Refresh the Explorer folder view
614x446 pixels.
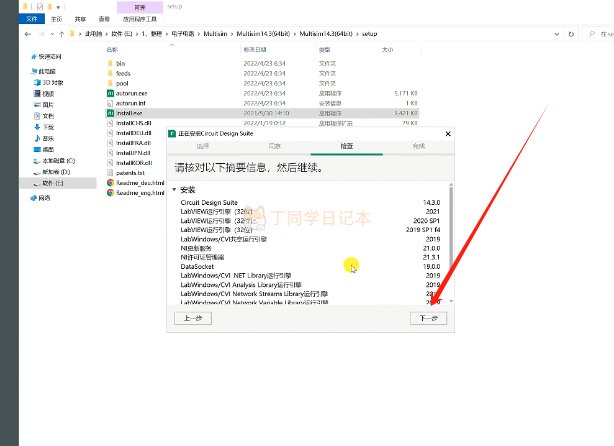[x=571, y=34]
